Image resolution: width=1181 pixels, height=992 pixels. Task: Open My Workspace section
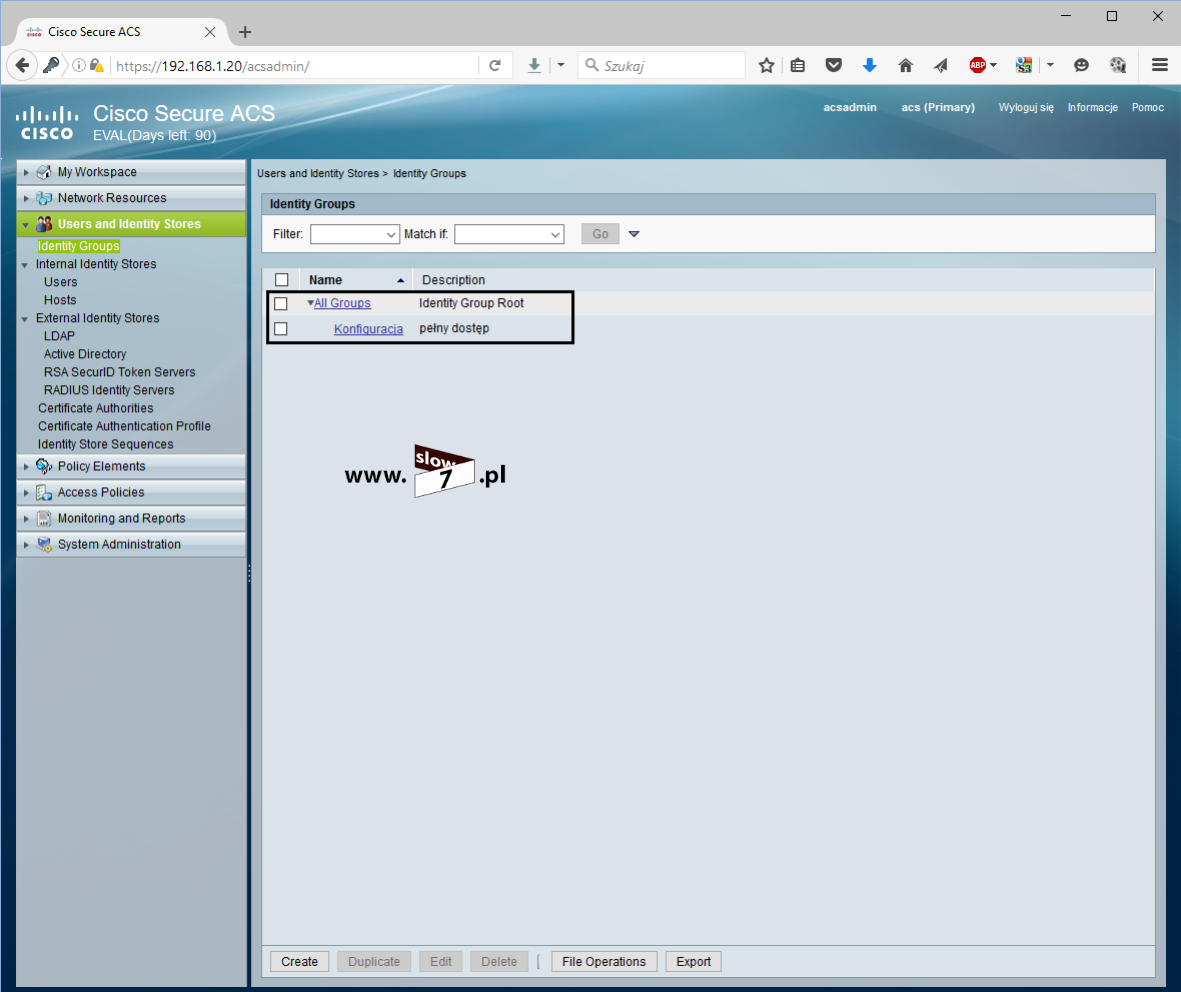(x=131, y=172)
